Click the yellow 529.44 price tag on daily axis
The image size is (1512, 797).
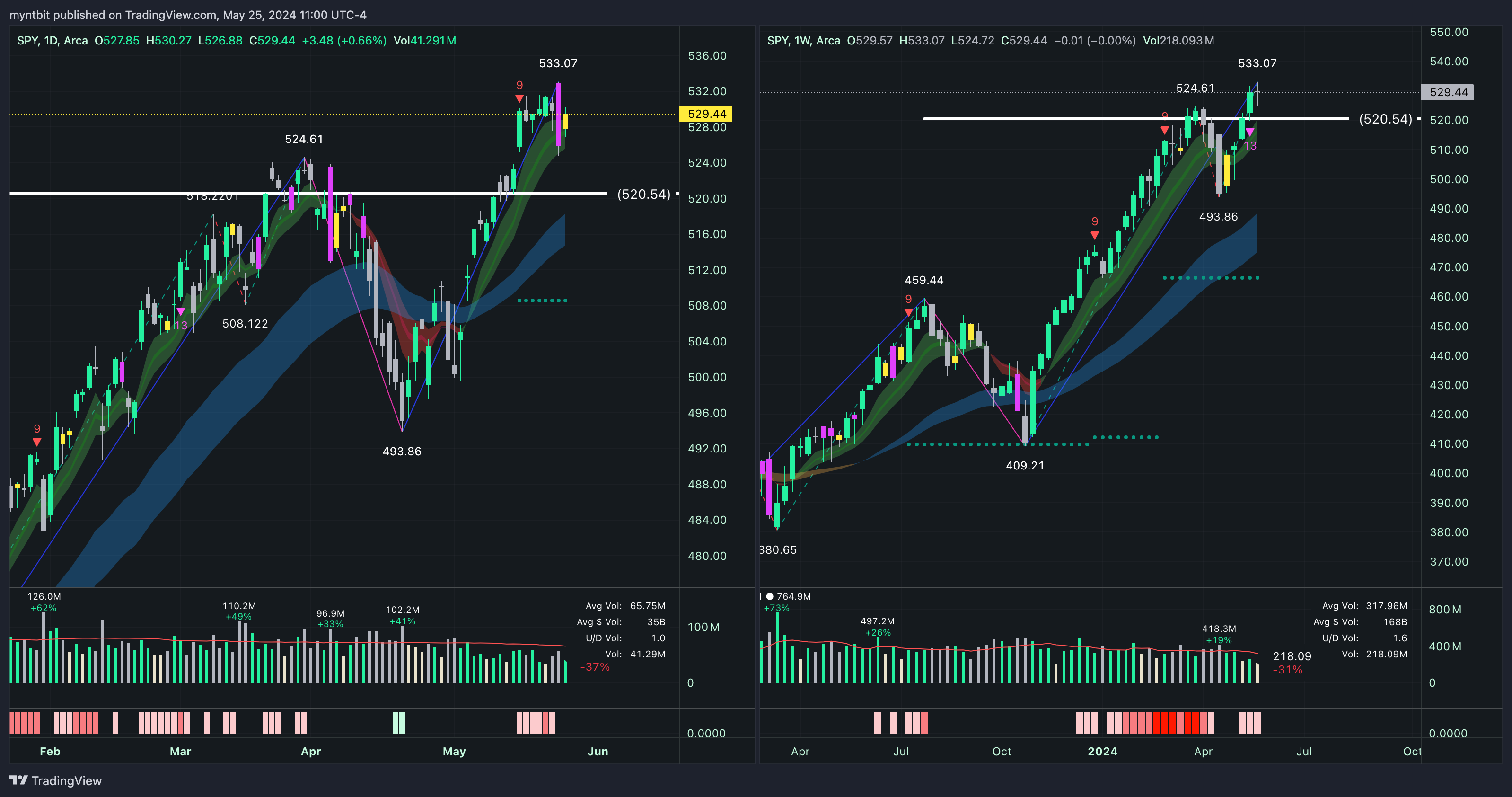(706, 114)
